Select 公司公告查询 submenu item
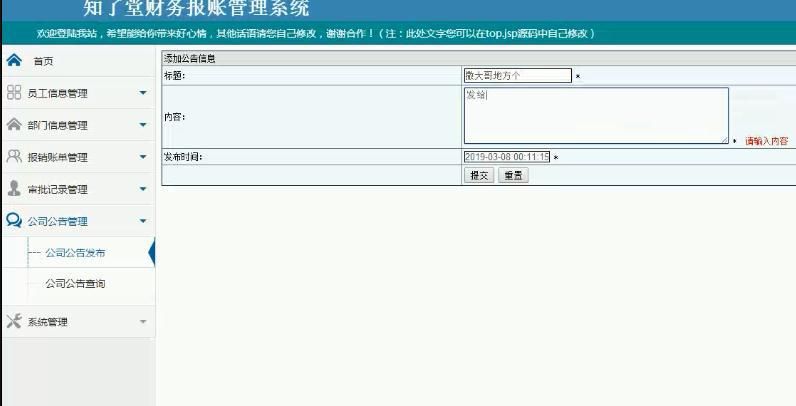This screenshot has width=796, height=406. [x=75, y=284]
